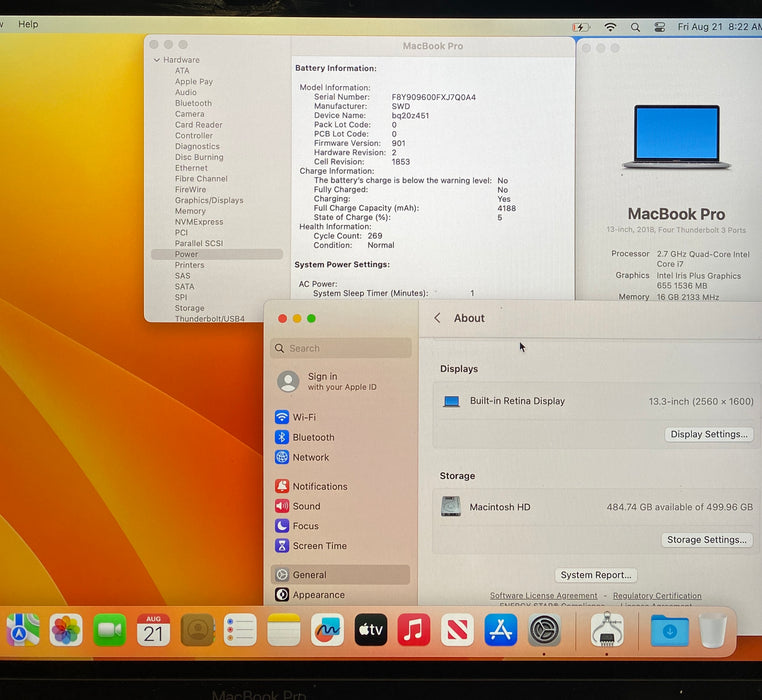
Task: Select Audio in hardware list
Action: pyautogui.click(x=186, y=92)
